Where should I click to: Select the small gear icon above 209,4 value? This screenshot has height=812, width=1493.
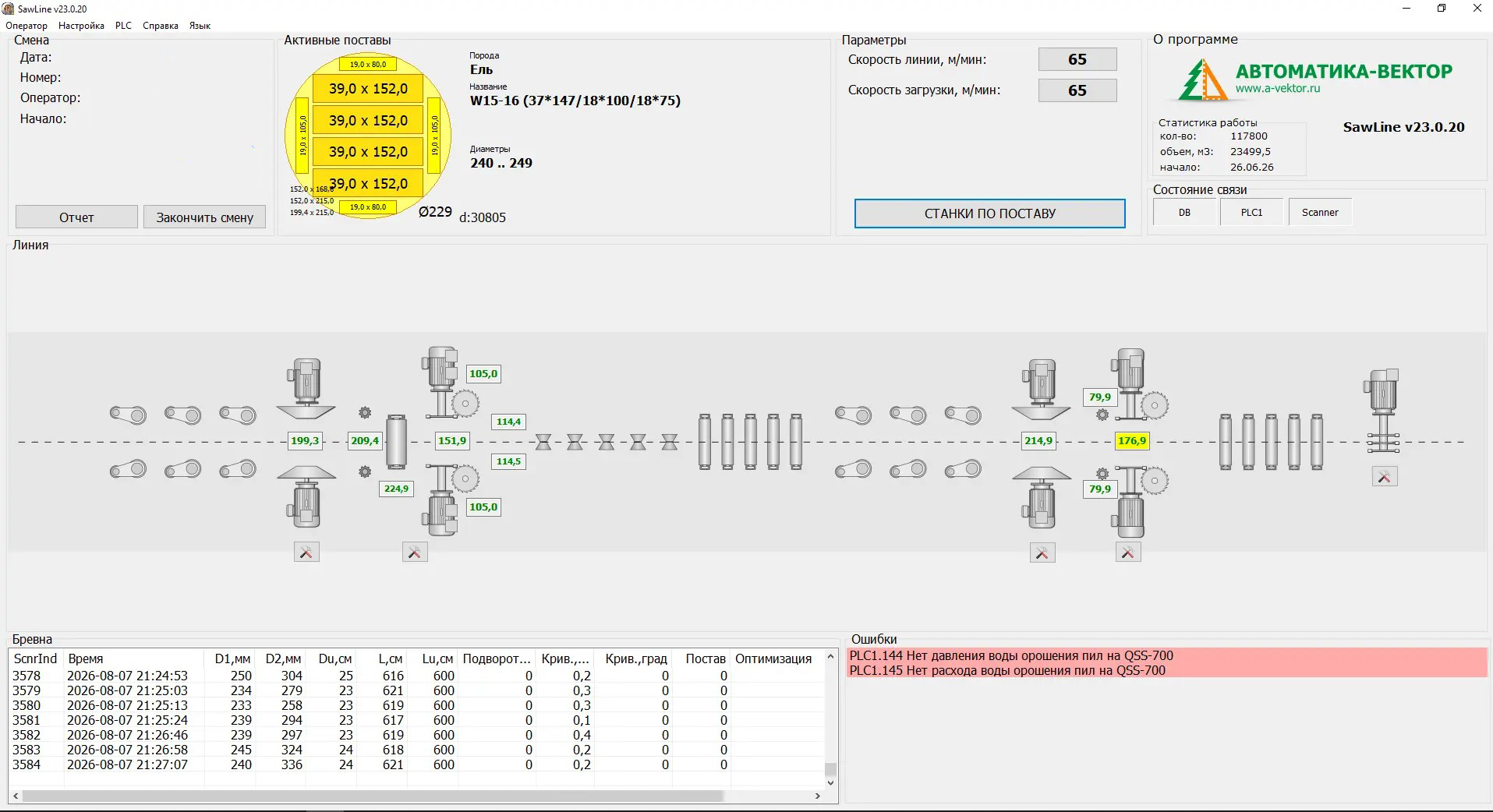click(x=365, y=413)
